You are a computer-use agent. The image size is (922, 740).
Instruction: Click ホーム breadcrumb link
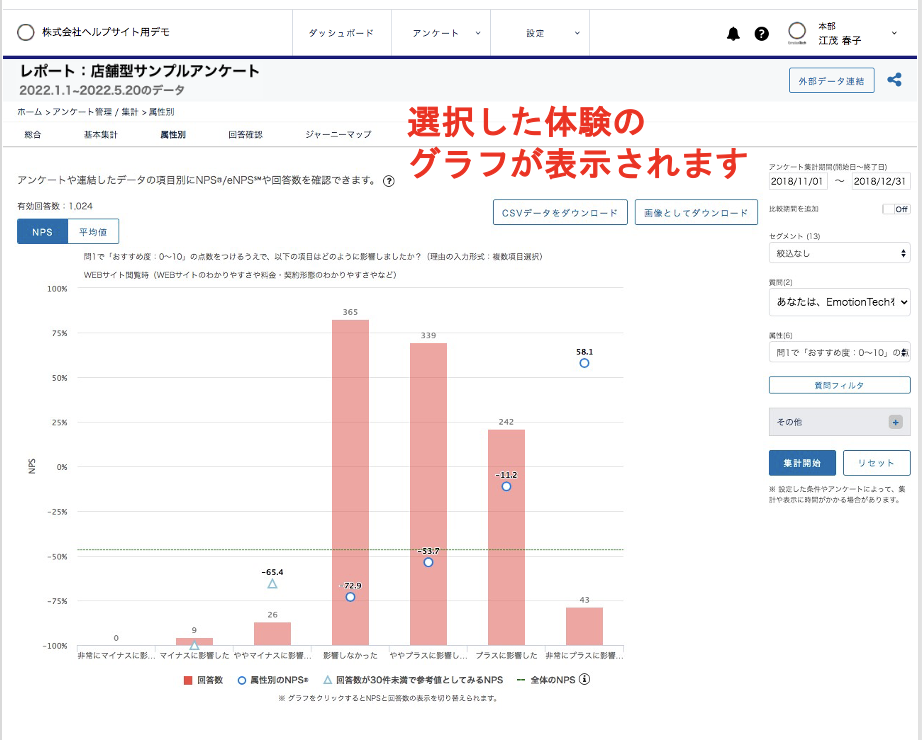pos(29,112)
